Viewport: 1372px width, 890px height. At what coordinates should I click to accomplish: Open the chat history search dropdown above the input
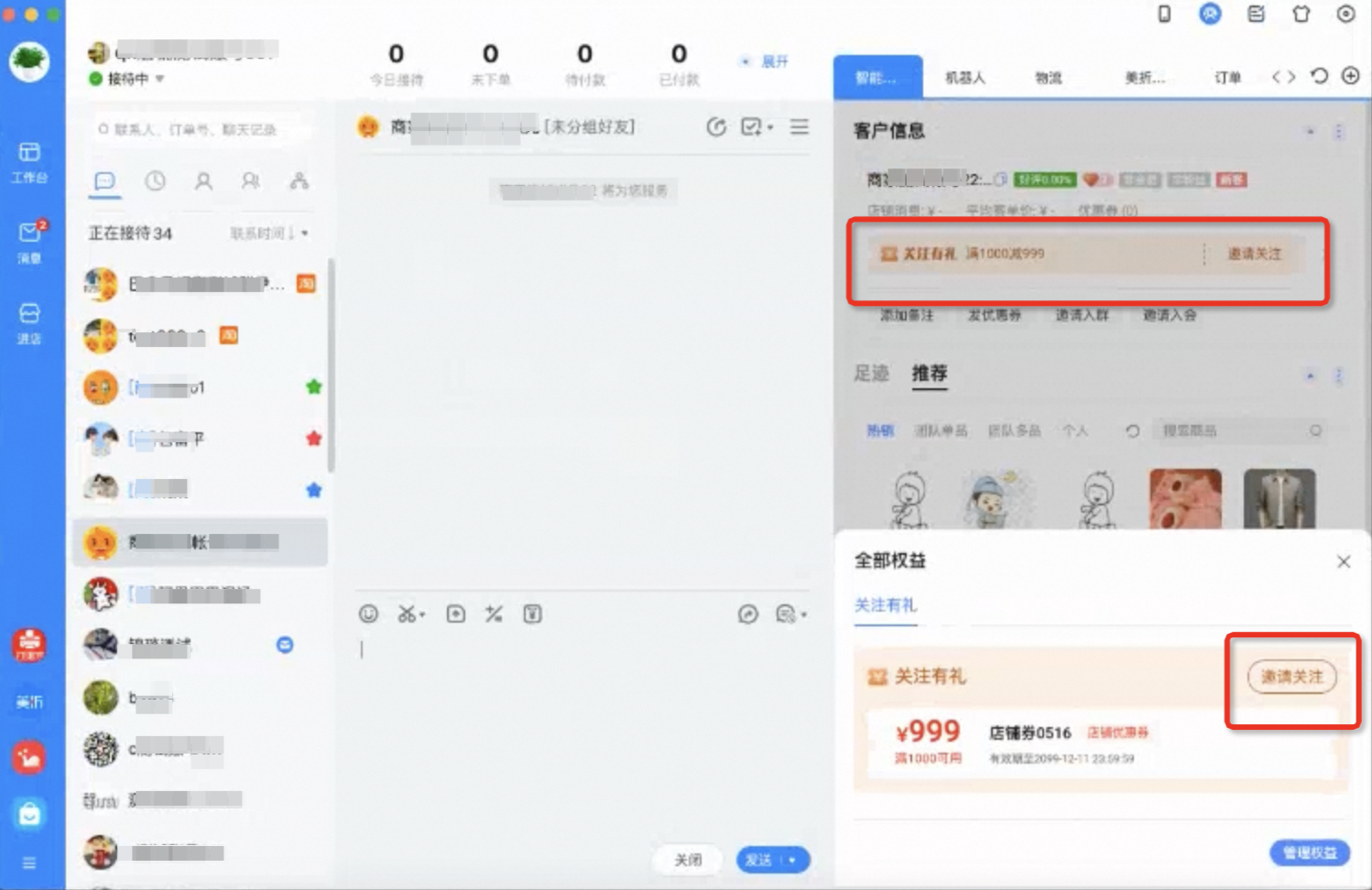coord(791,614)
